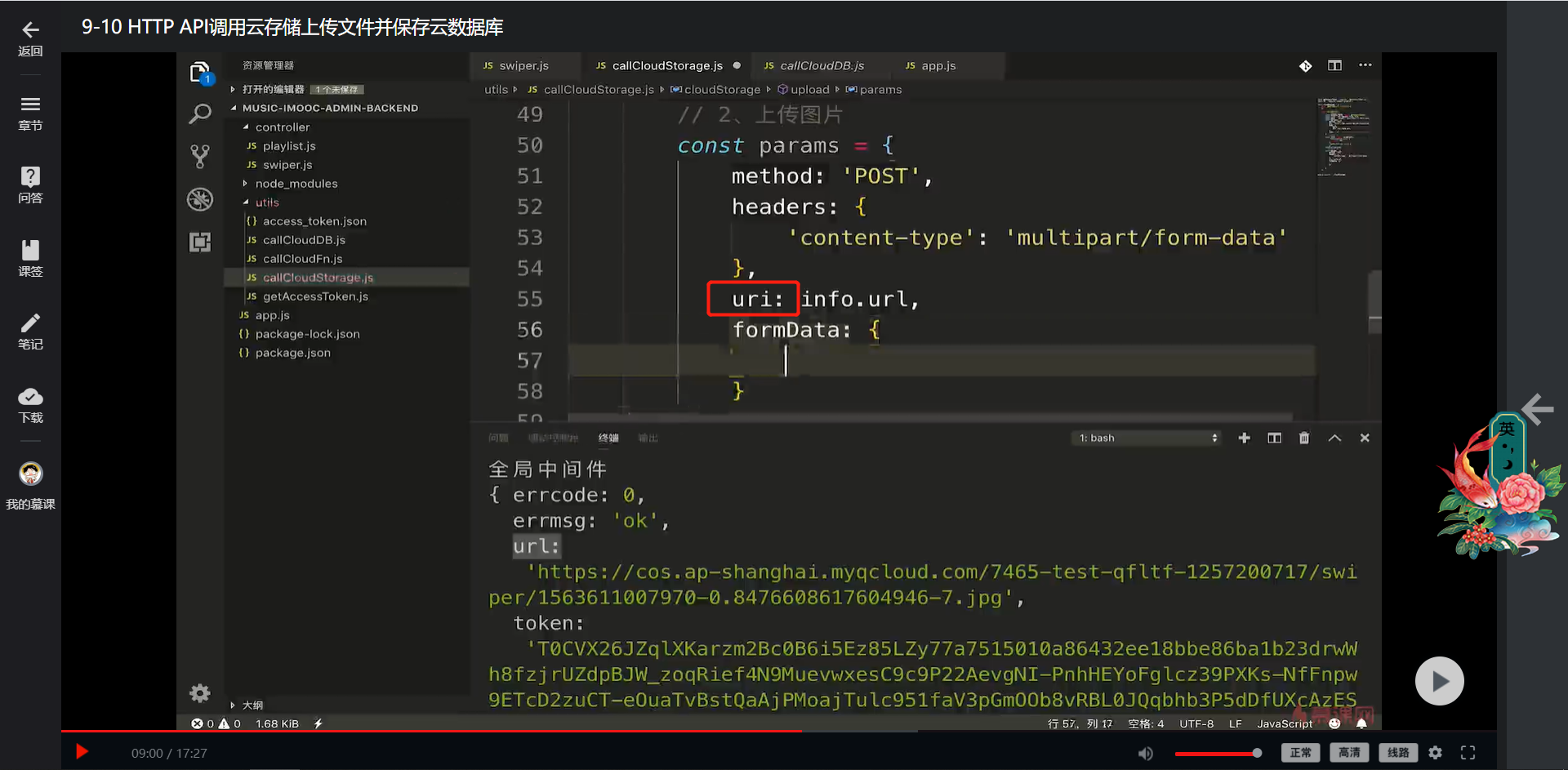Play video with large round button
This screenshot has height=770, width=1568.
1439,681
